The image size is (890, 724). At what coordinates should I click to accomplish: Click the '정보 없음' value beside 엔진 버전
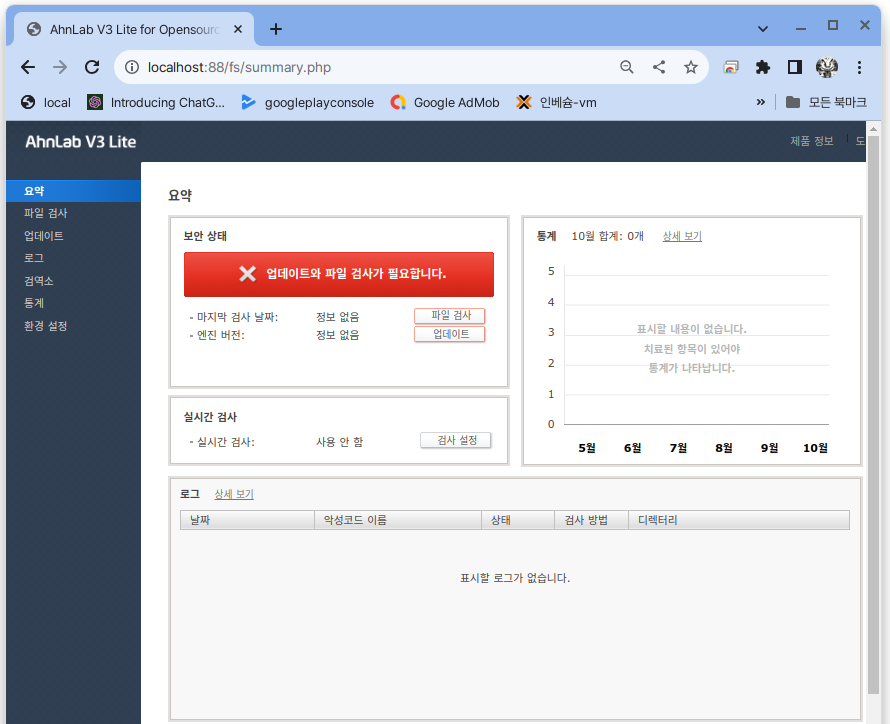click(338, 335)
